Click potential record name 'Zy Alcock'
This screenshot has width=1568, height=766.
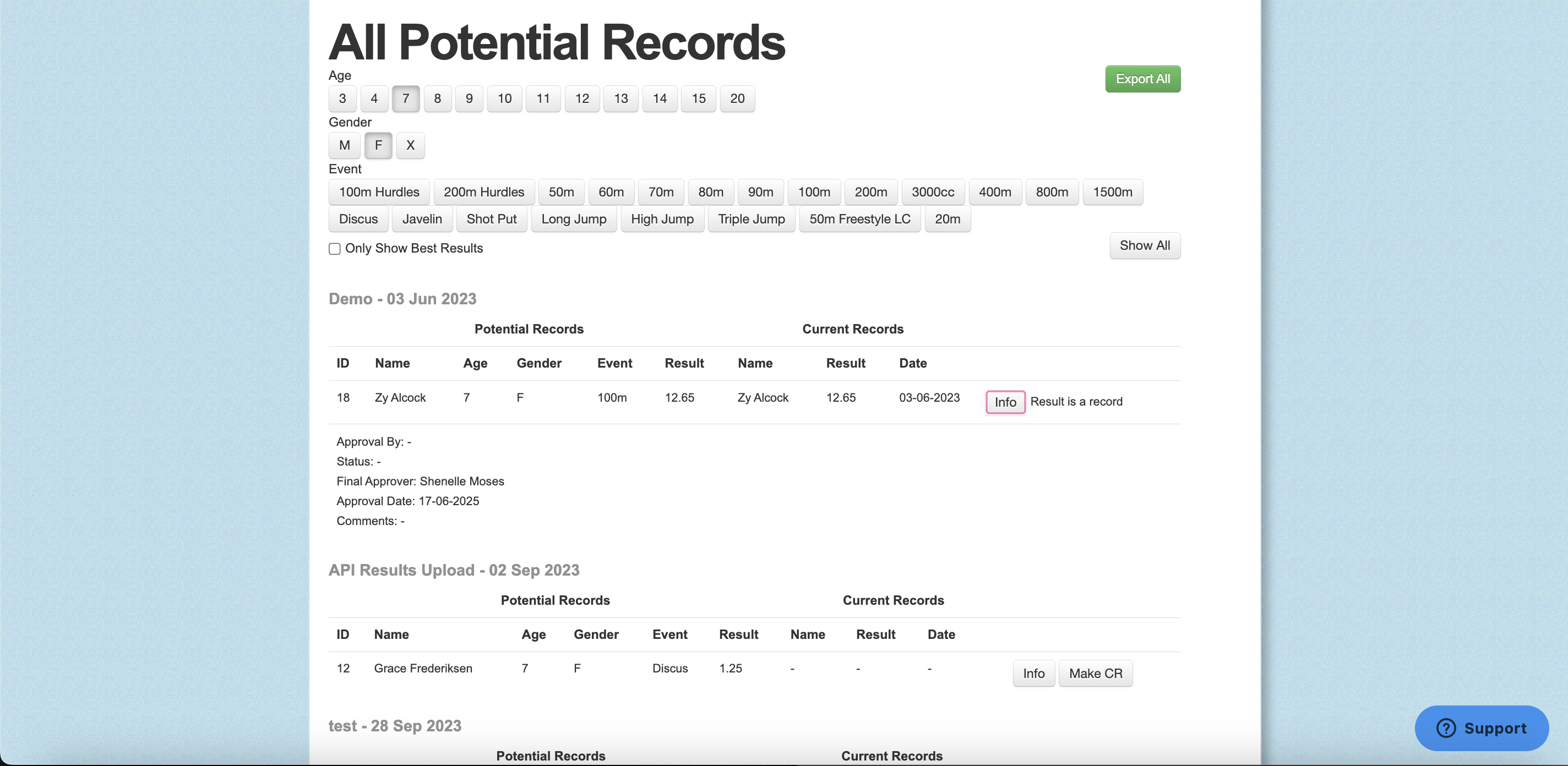tap(400, 398)
